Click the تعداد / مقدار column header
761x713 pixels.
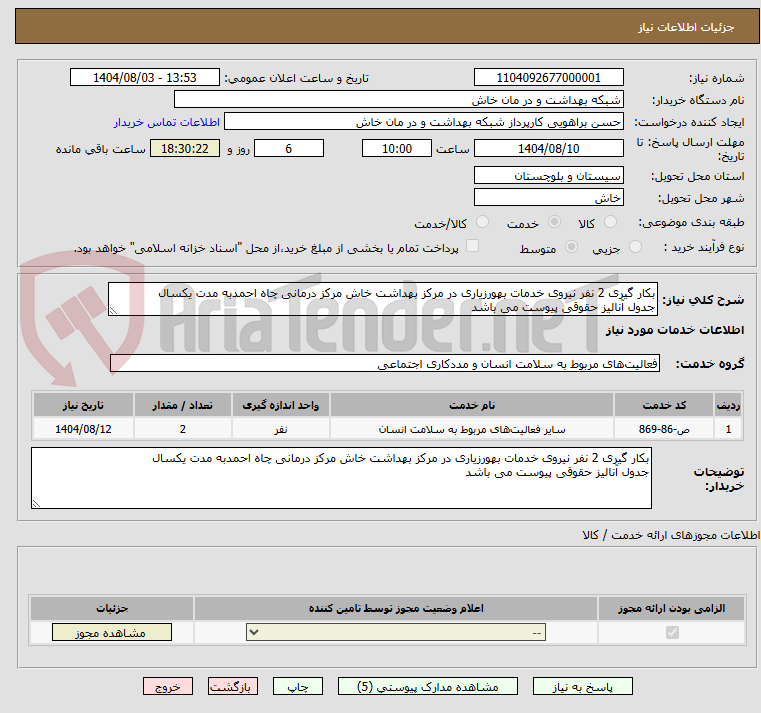point(182,405)
